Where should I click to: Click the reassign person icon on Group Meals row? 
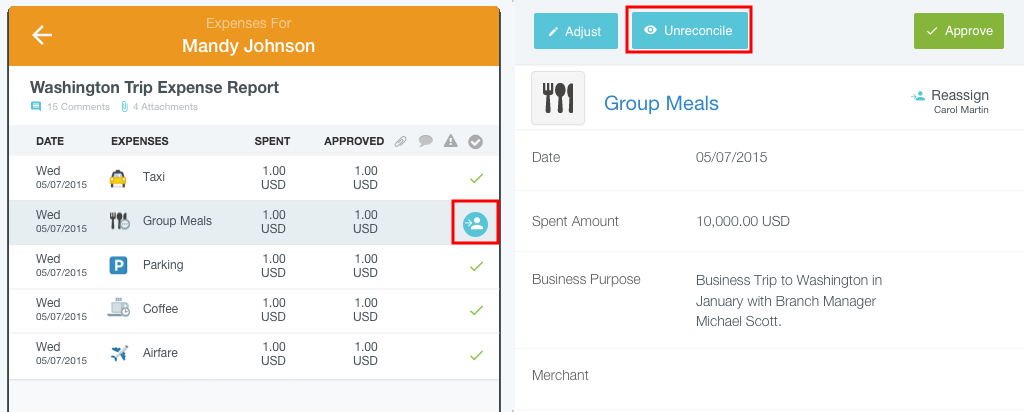[x=476, y=224]
